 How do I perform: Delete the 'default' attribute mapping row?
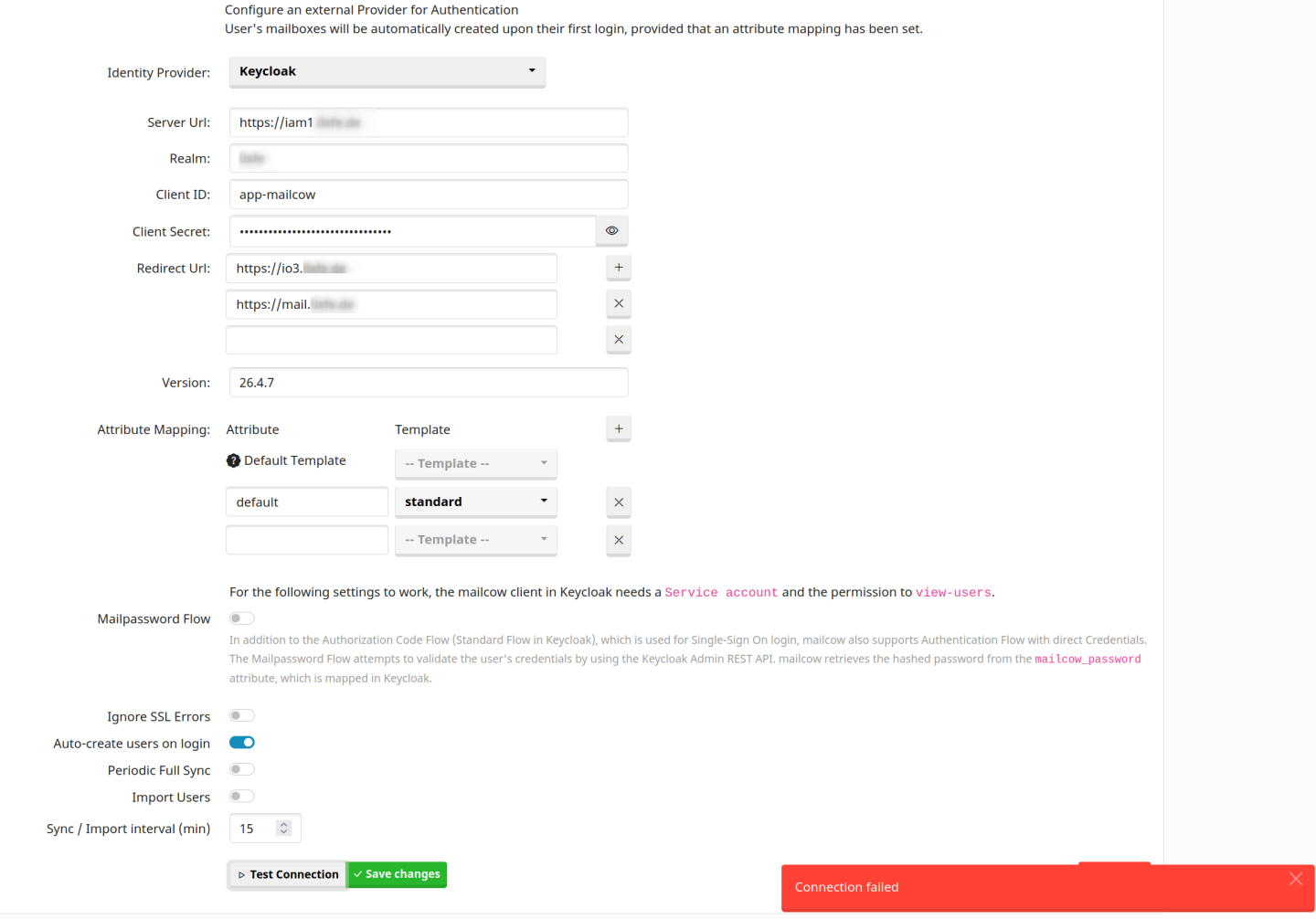(619, 502)
